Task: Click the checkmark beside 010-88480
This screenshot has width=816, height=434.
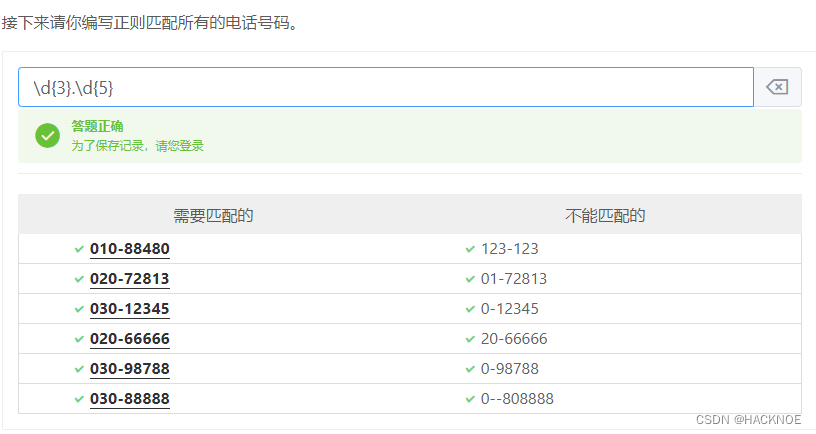Action: tap(79, 249)
